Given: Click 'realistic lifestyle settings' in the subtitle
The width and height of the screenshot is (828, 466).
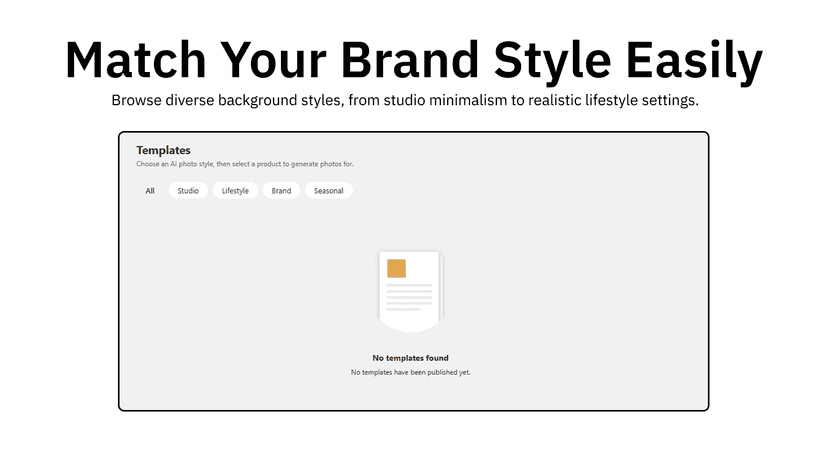Looking at the screenshot, I should (613, 100).
